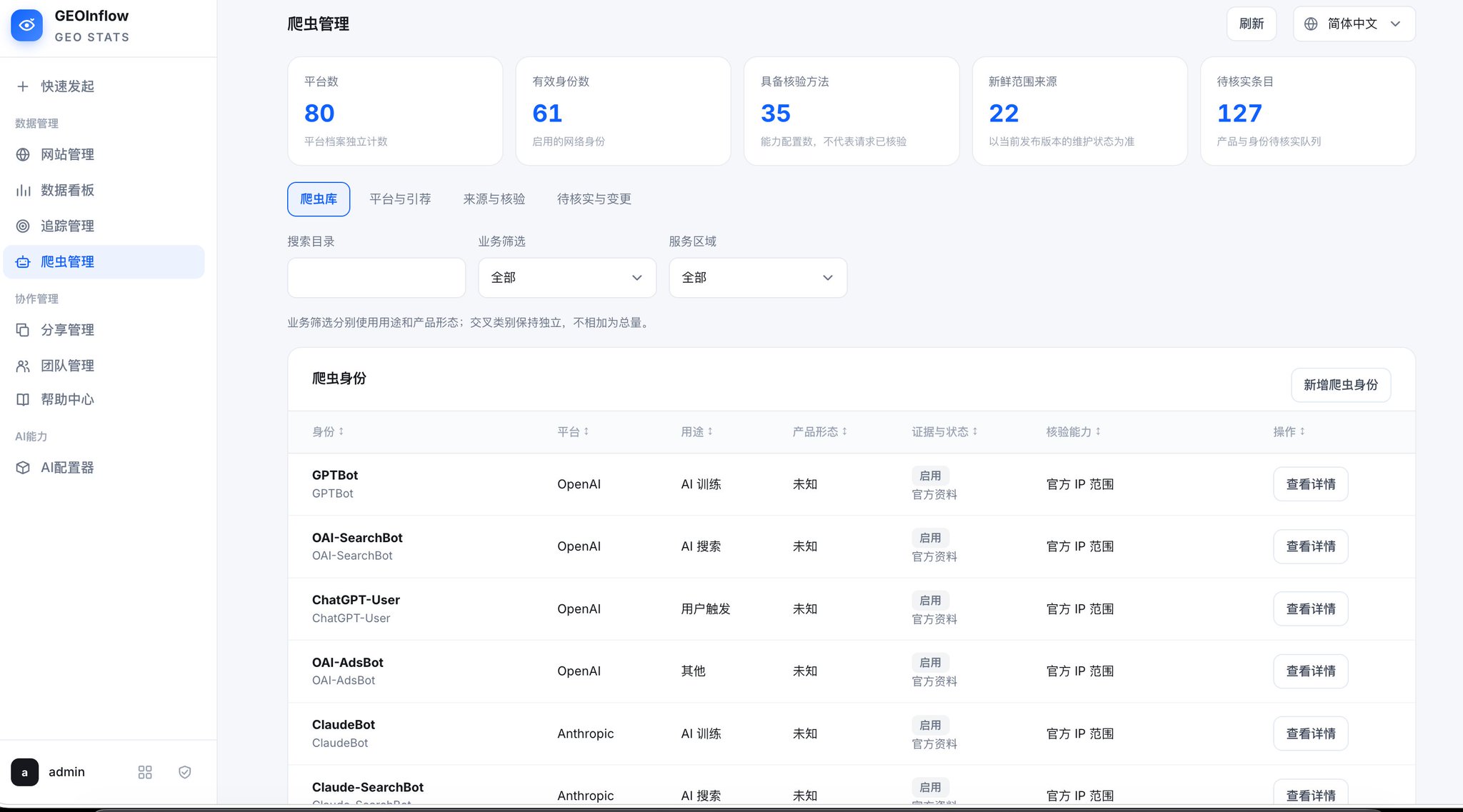This screenshot has width=1463, height=812.
Task: Click the OAI-AdsBot identity name
Action: [348, 663]
